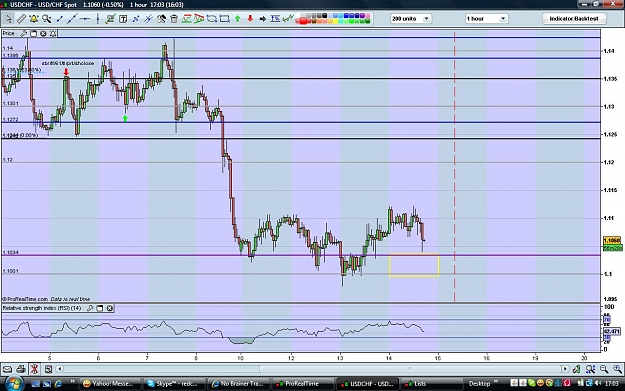Select the long trend line tool
625x391 pixels.
(72, 18)
